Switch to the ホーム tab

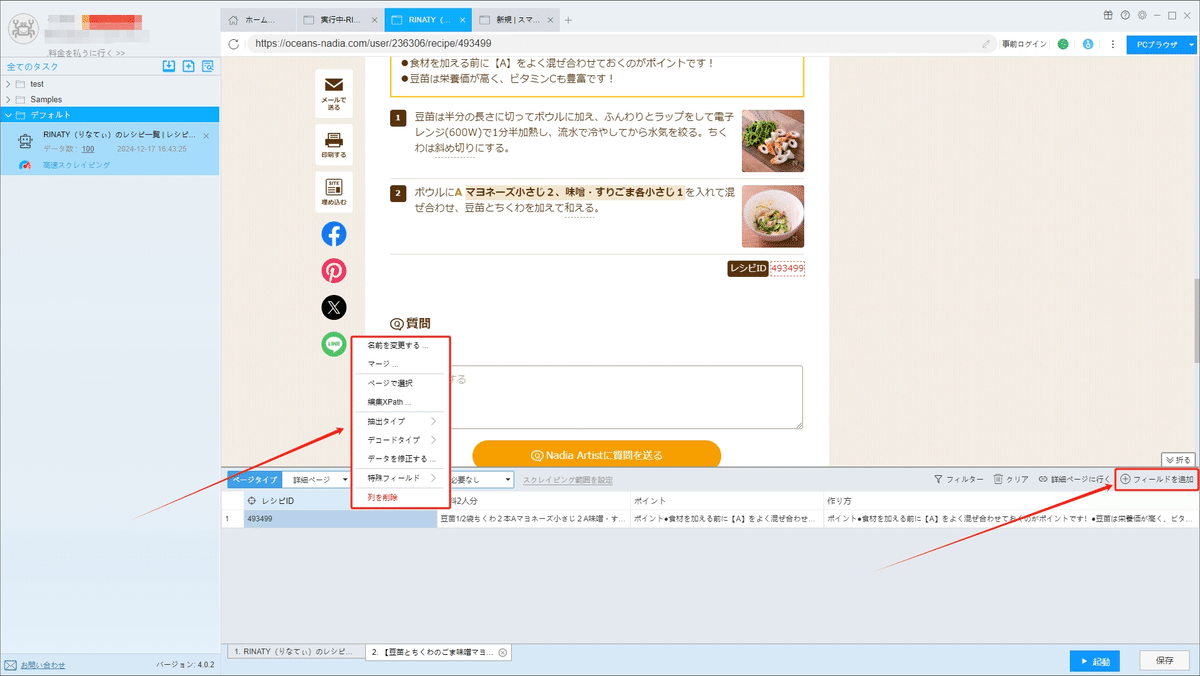pos(260,19)
